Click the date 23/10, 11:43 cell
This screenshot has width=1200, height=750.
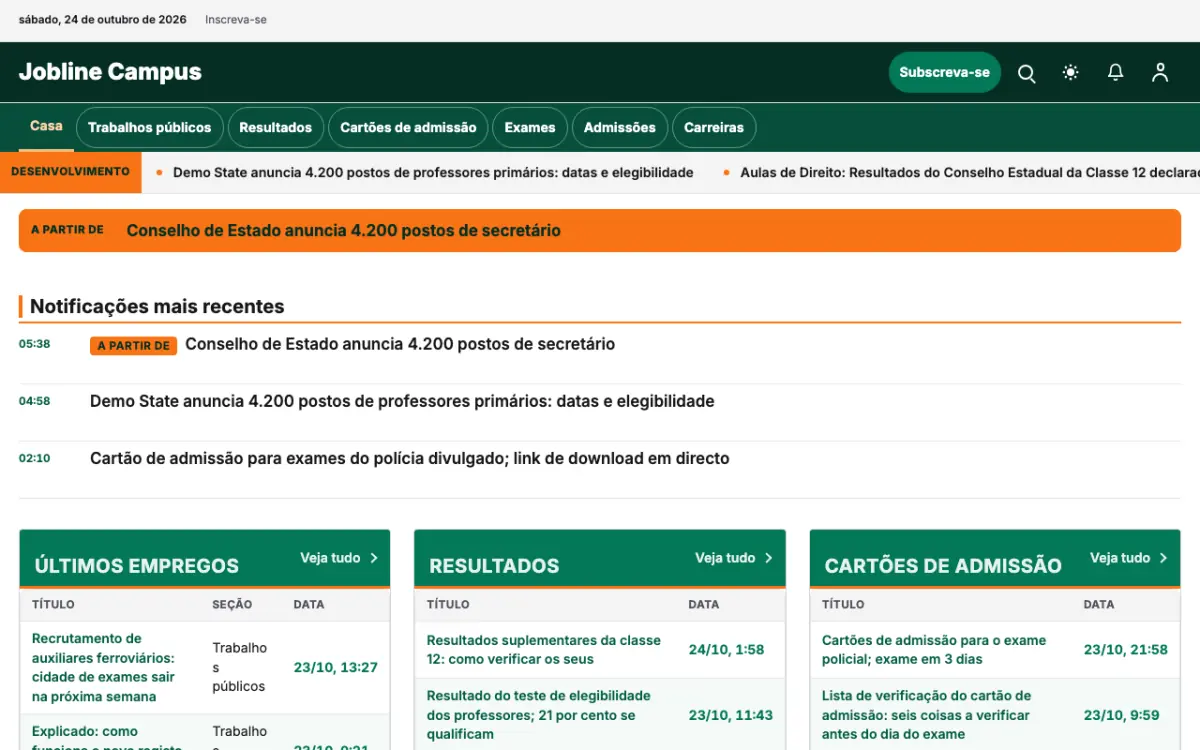[731, 715]
